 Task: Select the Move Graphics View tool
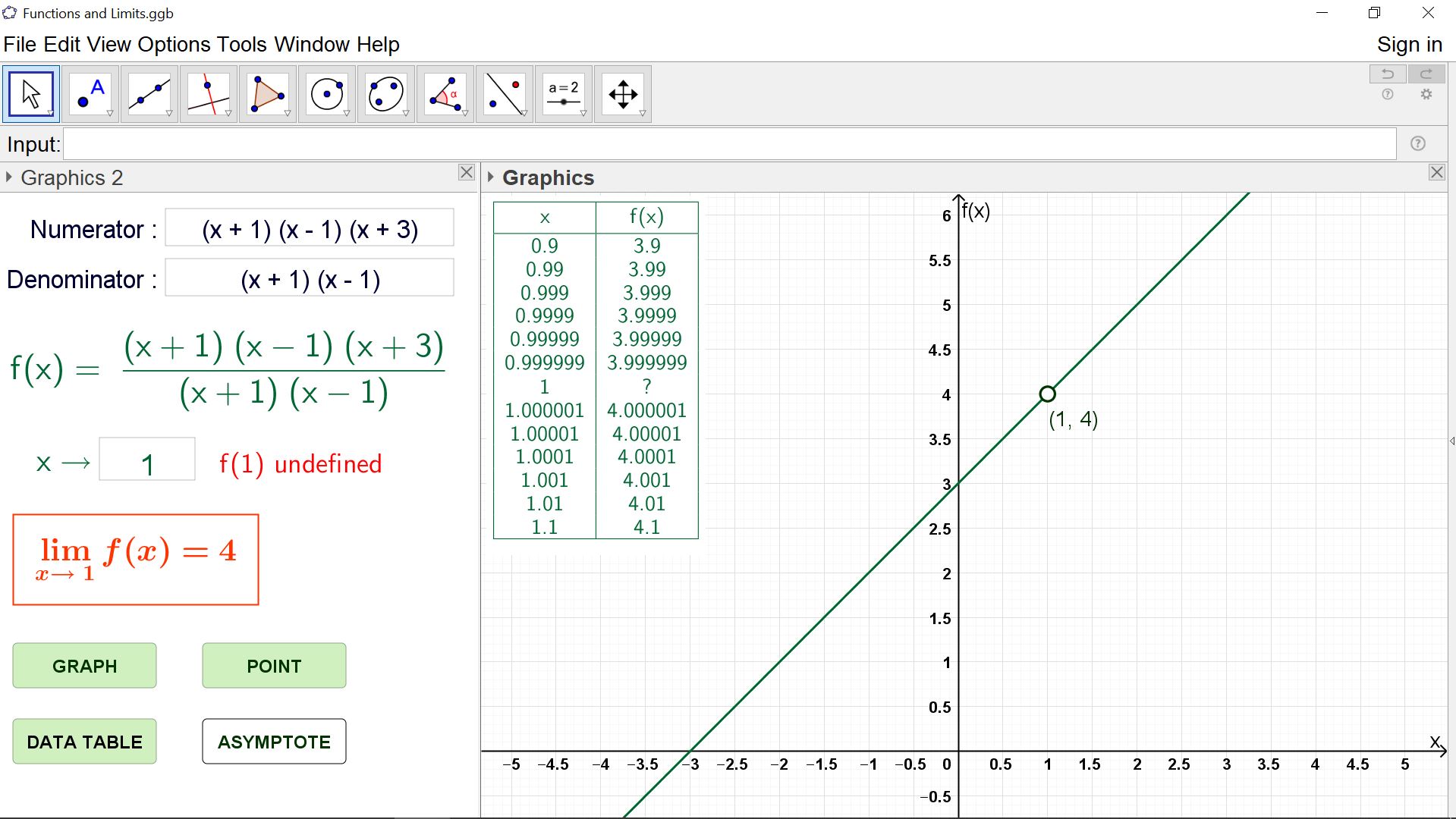tap(623, 94)
